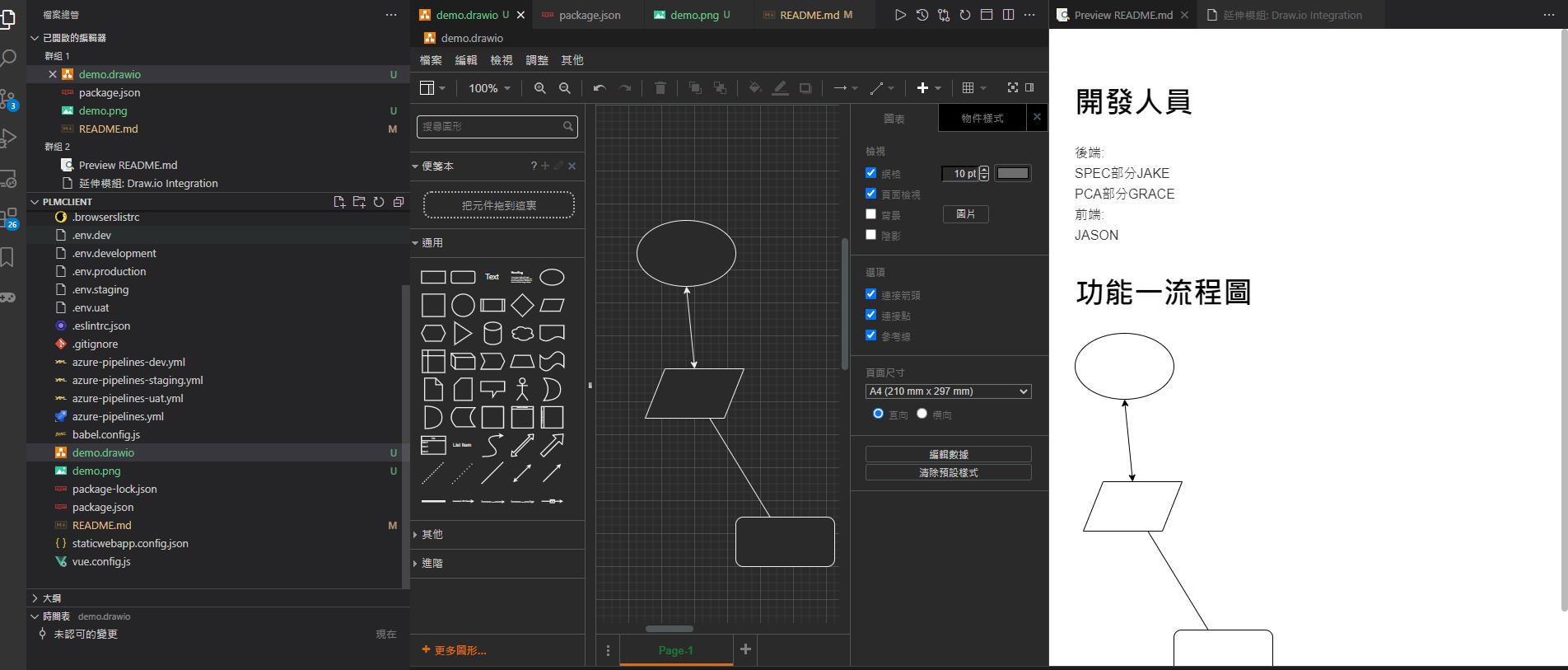Screen dimensions: 1568x670
Task: Undo the last diagram action
Action: pos(600,87)
